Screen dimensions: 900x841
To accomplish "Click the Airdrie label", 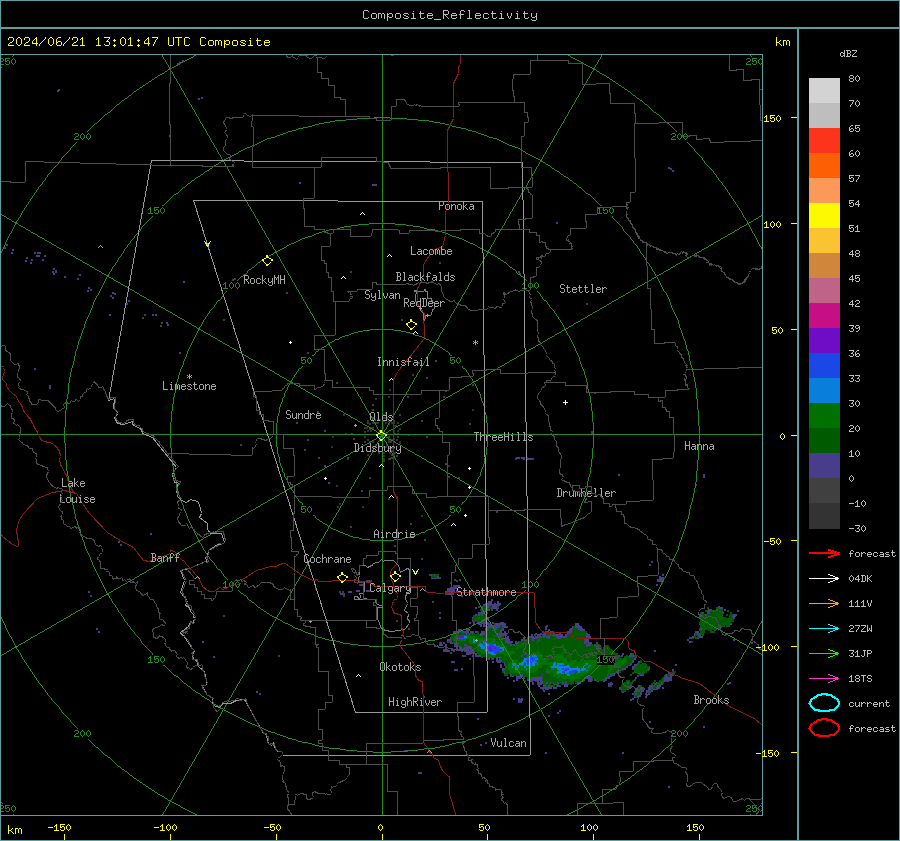I will tap(394, 534).
